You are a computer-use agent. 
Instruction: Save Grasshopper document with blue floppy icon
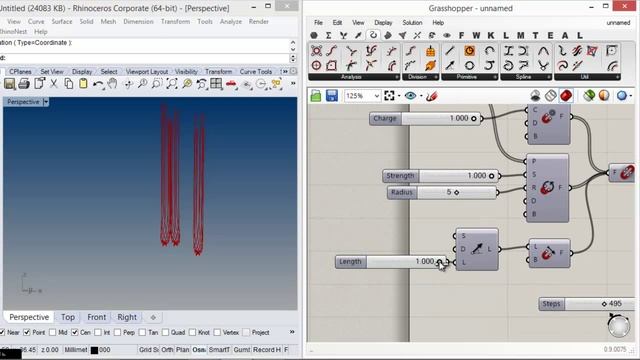[x=331, y=96]
